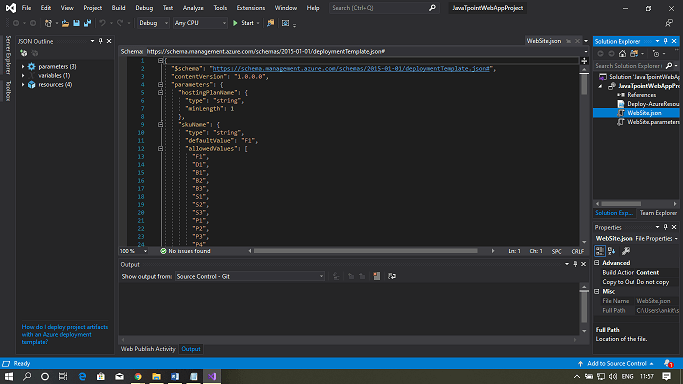The height and width of the screenshot is (384, 683).
Task: Open the Analyze menu
Action: coord(193,8)
